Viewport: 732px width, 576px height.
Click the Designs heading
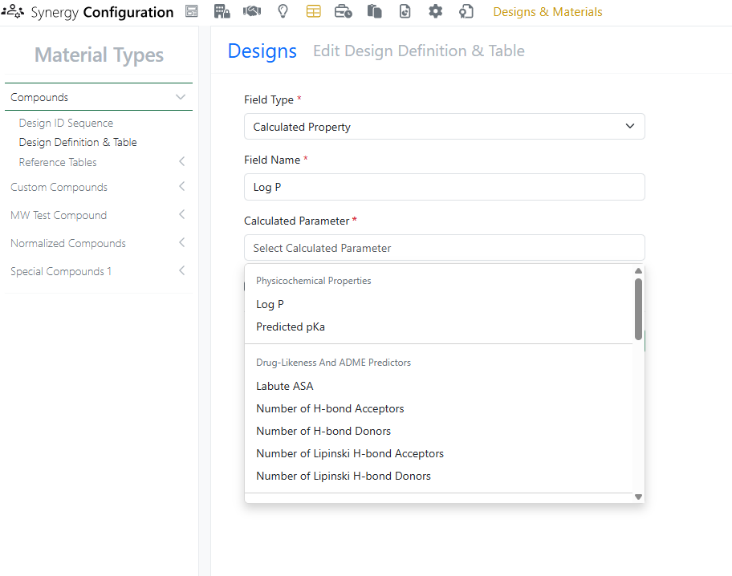[262, 51]
